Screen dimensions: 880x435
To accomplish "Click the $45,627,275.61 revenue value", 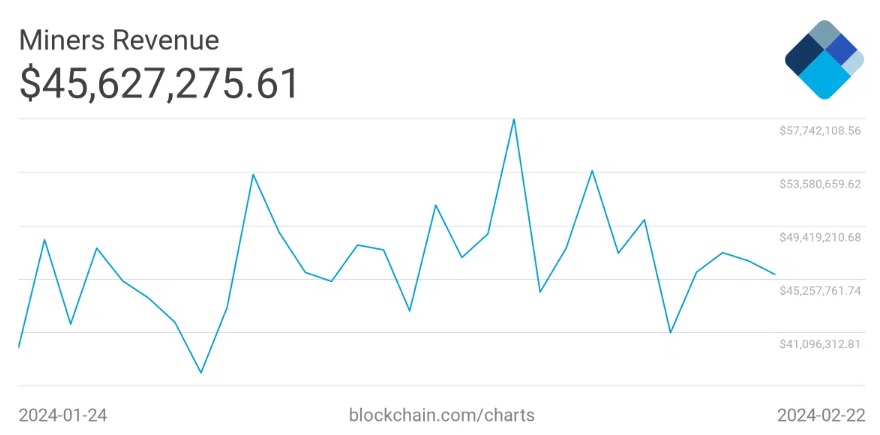I will pos(159,85).
